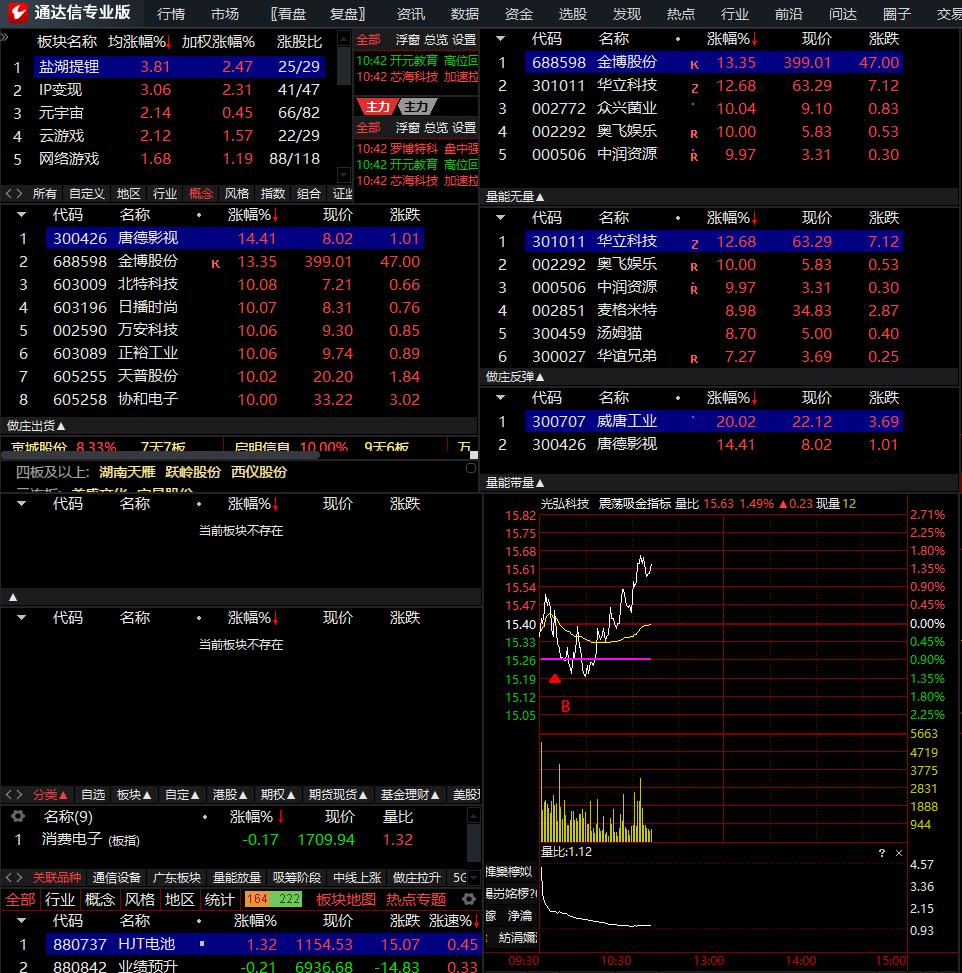Click the vertical scrollbar thumb beside 盐湖提锂 row

pos(344,65)
